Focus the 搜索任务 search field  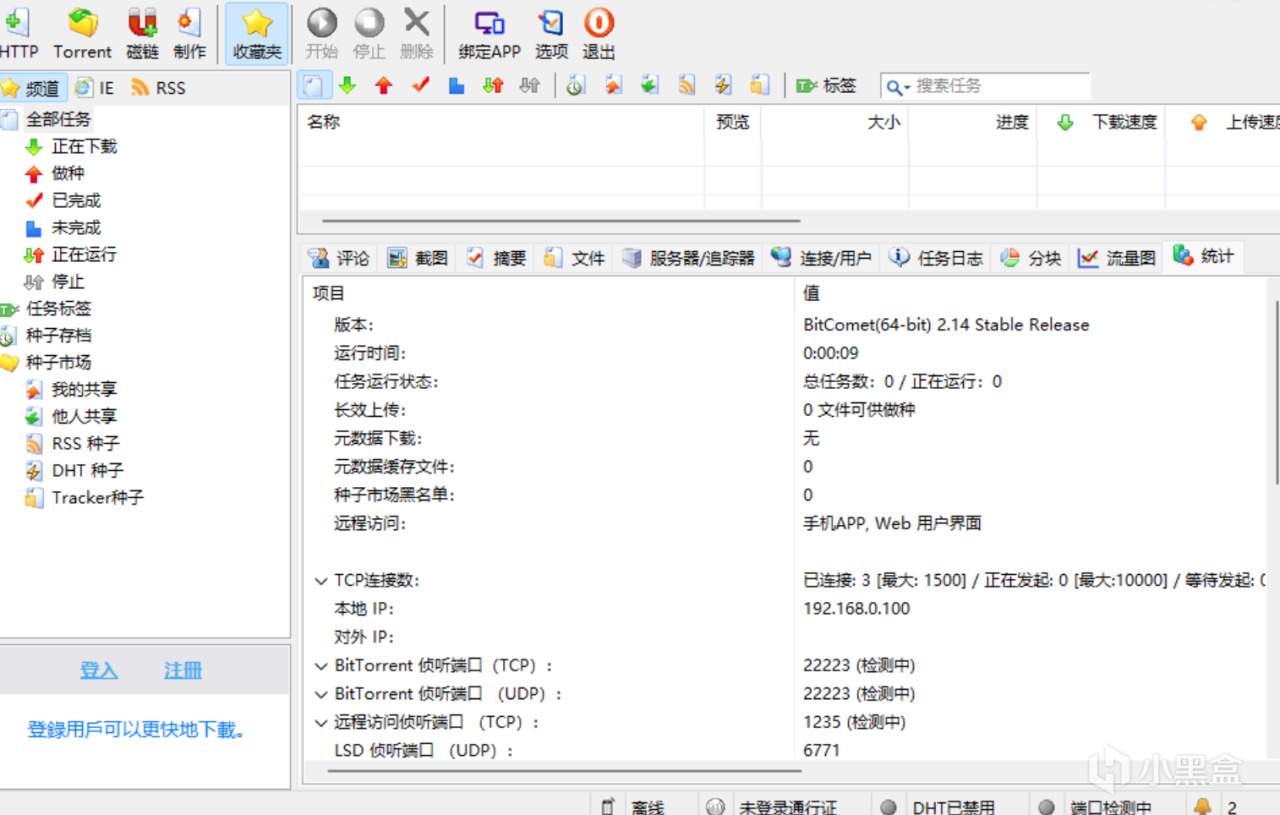tap(1000, 86)
